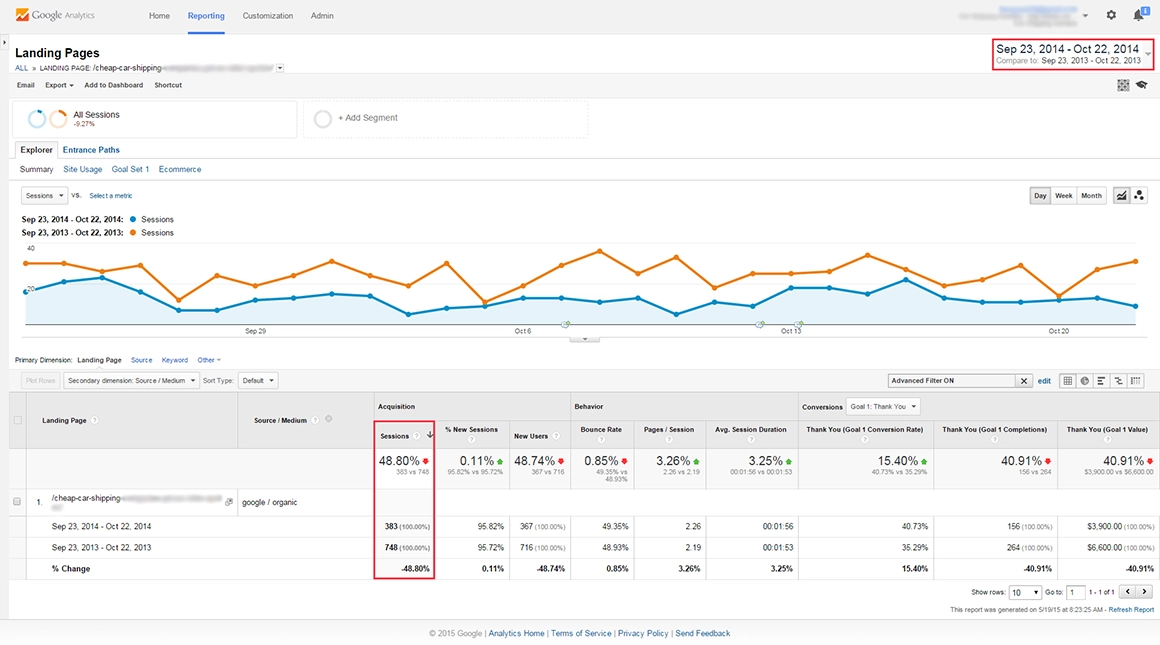Viewport: 1160px width, 645px height.
Task: Switch to Entrance Paths tab
Action: click(x=91, y=149)
